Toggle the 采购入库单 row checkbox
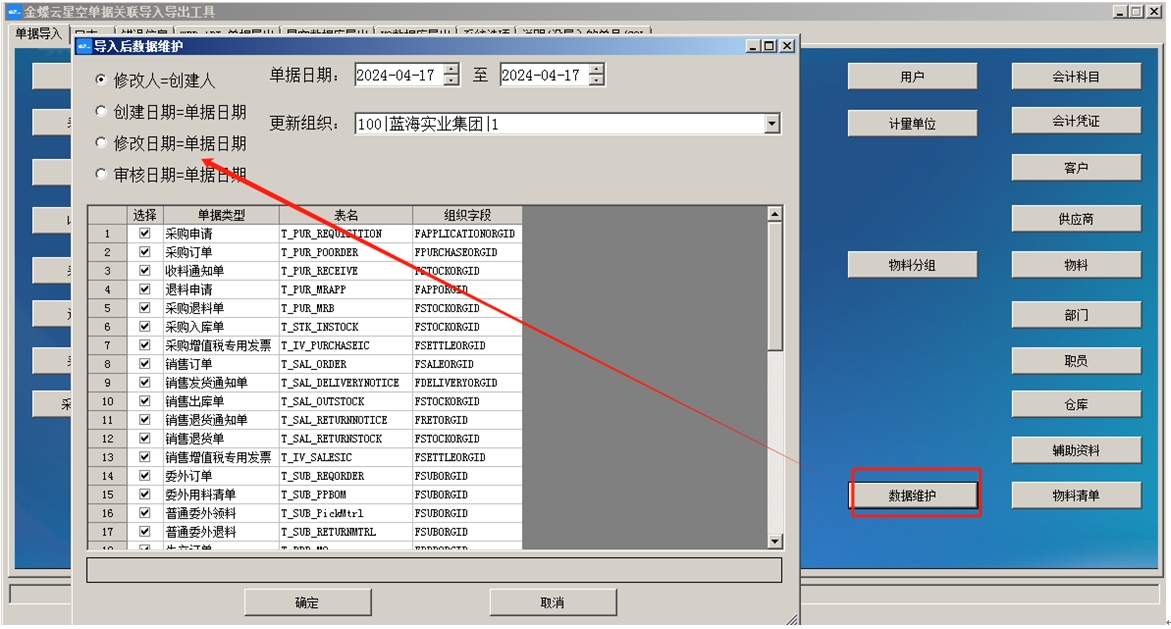The height and width of the screenshot is (629, 1171). 145,326
